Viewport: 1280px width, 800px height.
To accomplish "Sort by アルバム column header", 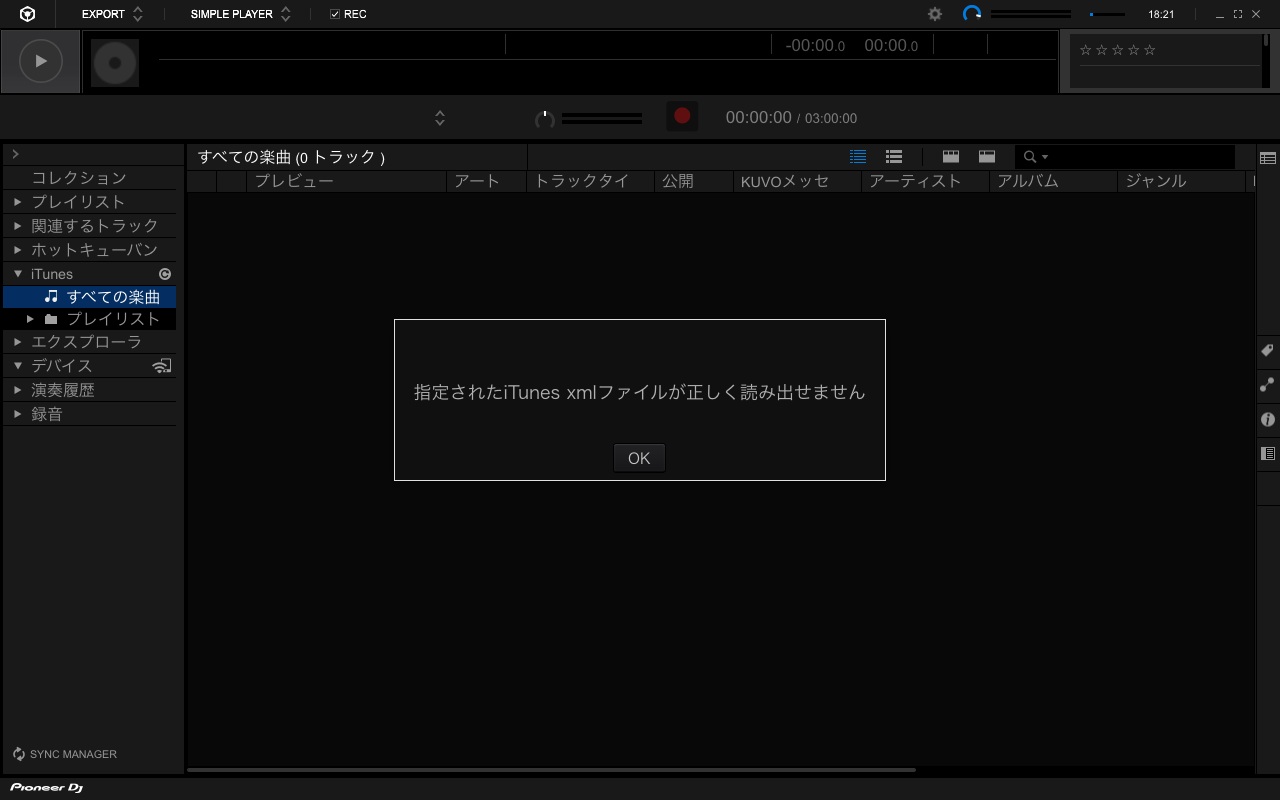I will coord(1054,181).
